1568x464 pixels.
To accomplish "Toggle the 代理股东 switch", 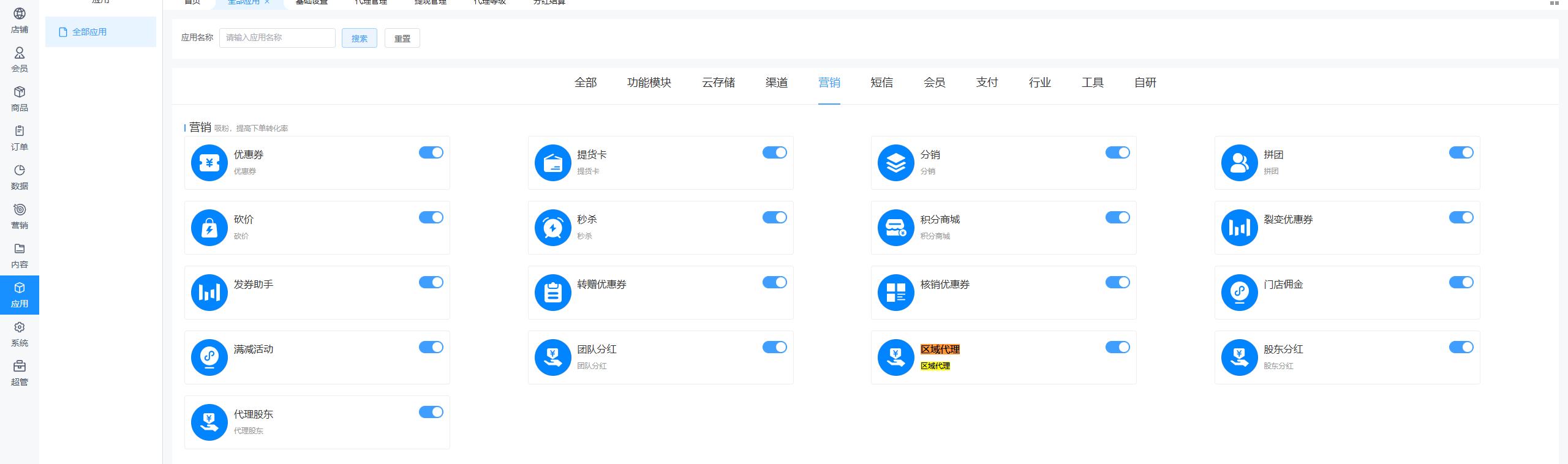I will 431,412.
